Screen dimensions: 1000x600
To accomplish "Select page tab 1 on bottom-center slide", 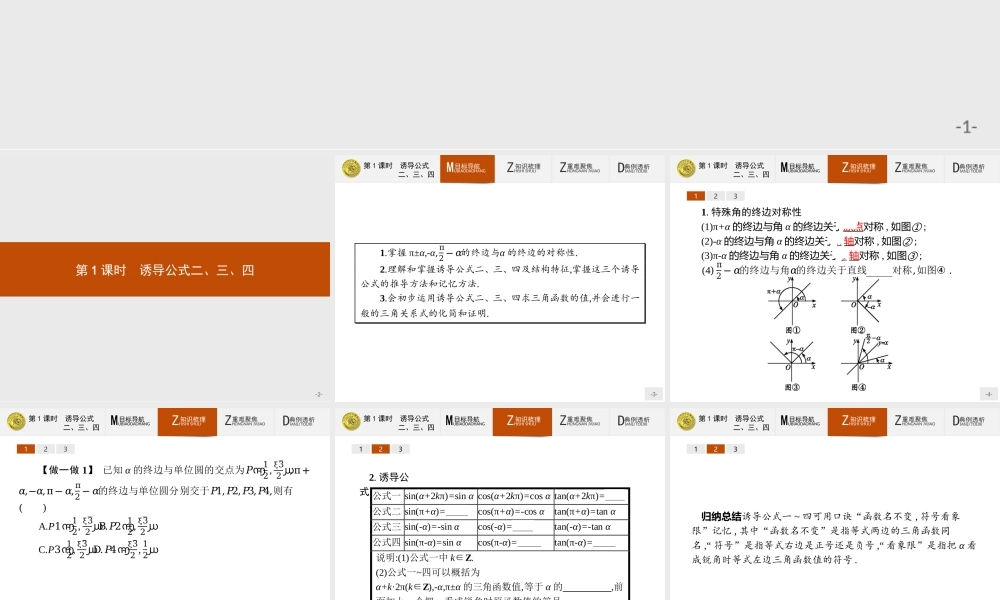I will point(360,448).
